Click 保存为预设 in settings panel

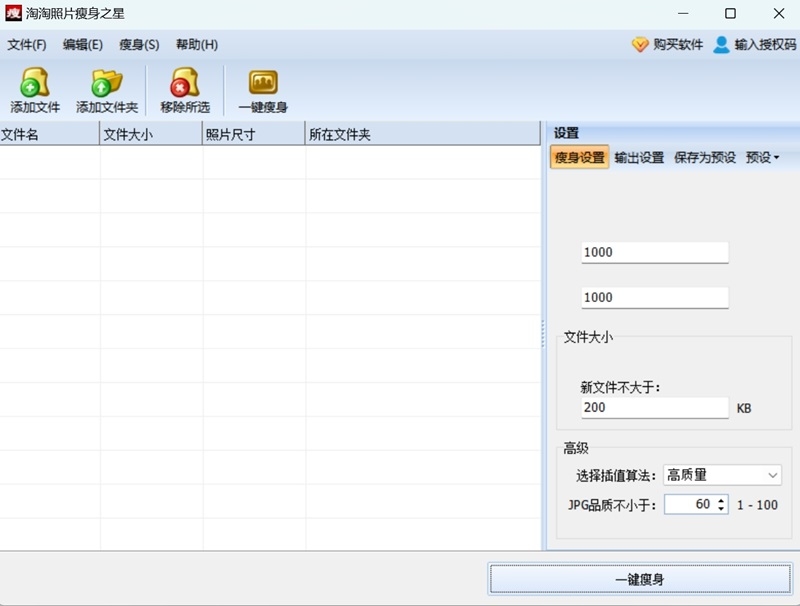[x=705, y=157]
